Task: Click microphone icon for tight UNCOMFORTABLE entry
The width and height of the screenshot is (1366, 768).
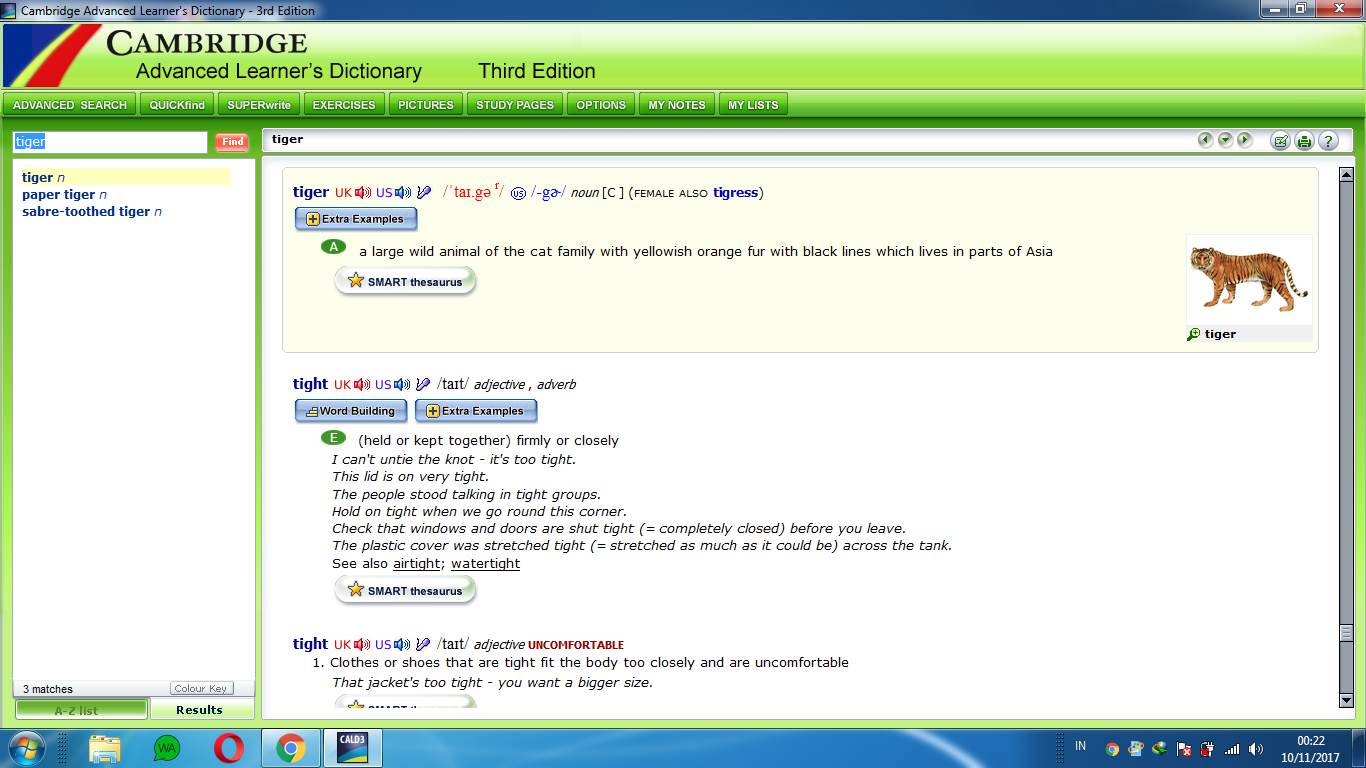Action: tap(423, 645)
